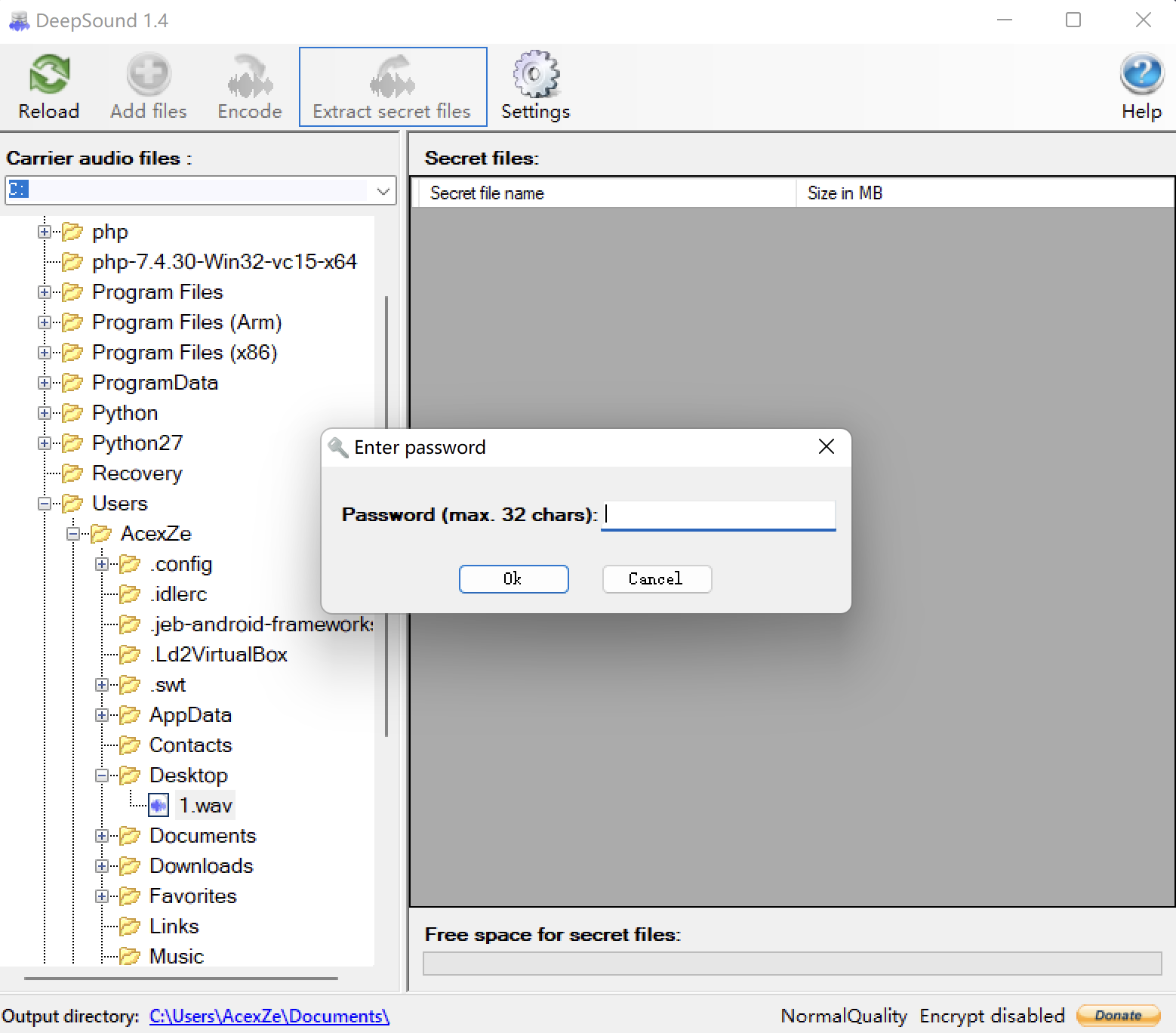Expand Program Files (x86) node
Image resolution: width=1176 pixels, height=1033 pixels.
click(45, 353)
